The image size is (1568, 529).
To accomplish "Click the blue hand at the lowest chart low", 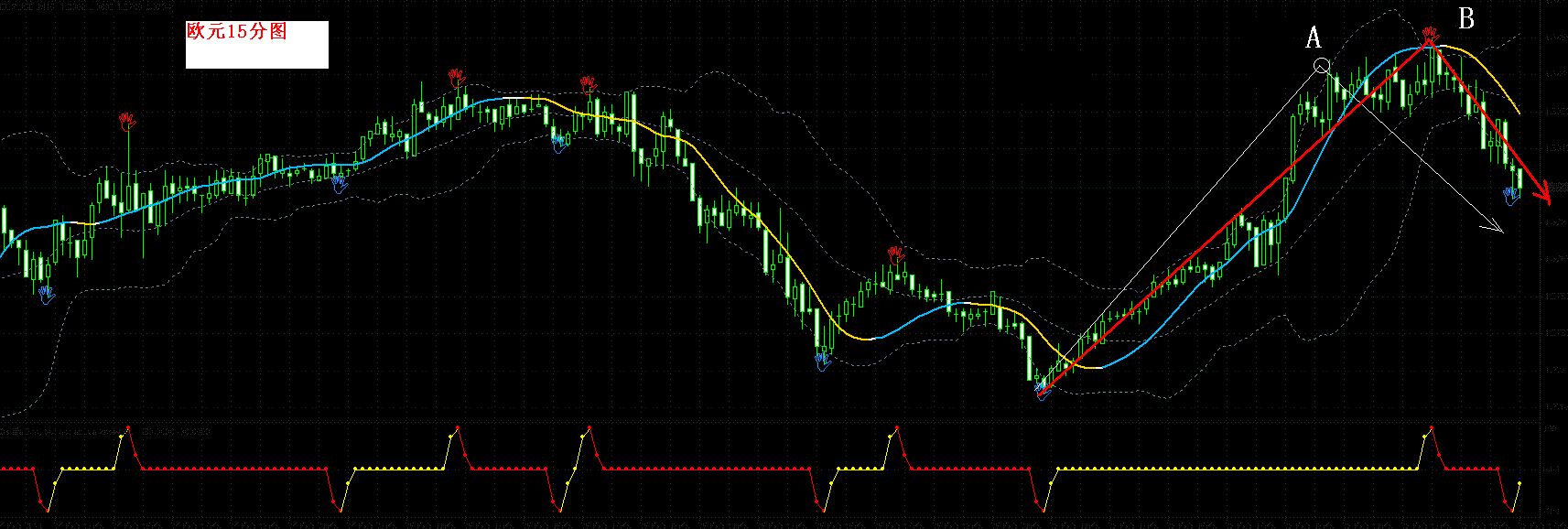I will 1042,391.
